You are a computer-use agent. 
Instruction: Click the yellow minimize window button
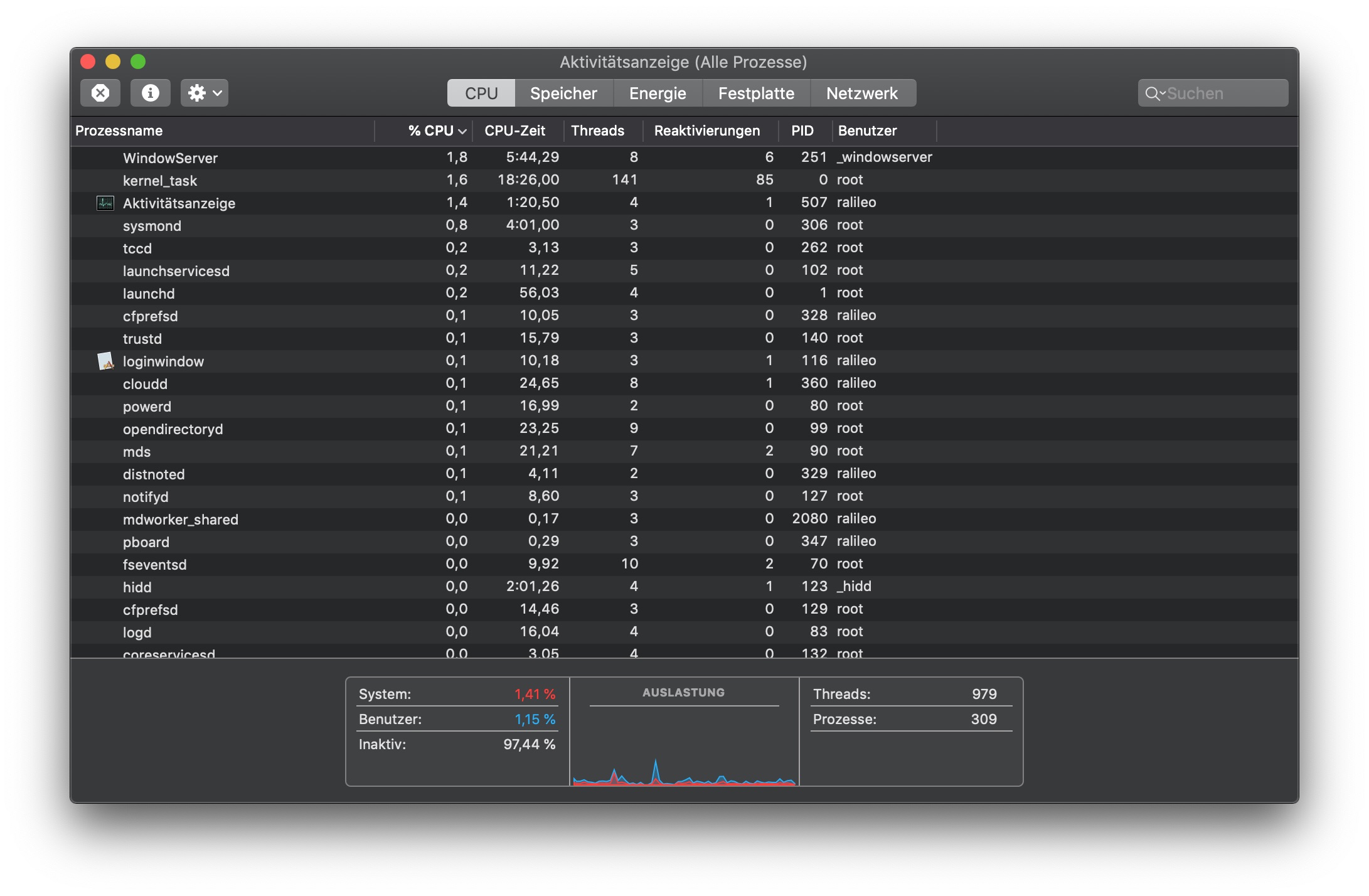[x=113, y=61]
